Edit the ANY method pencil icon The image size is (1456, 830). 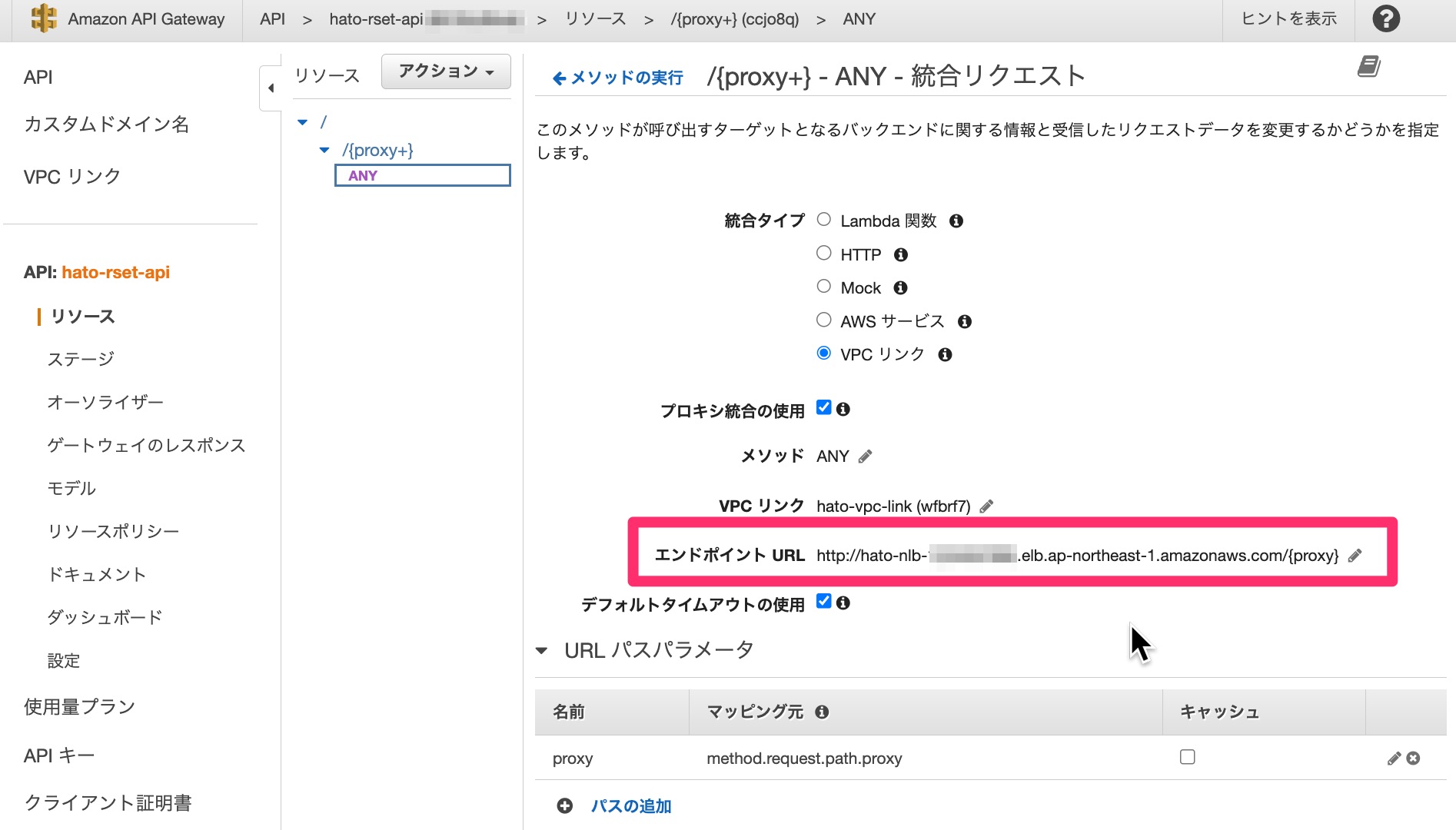point(865,456)
